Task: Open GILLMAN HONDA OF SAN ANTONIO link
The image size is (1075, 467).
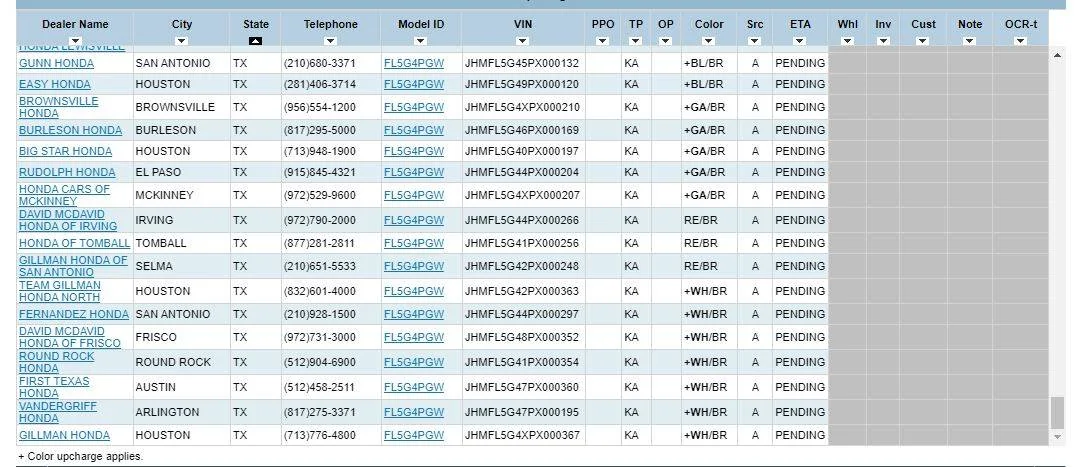Action: click(73, 266)
